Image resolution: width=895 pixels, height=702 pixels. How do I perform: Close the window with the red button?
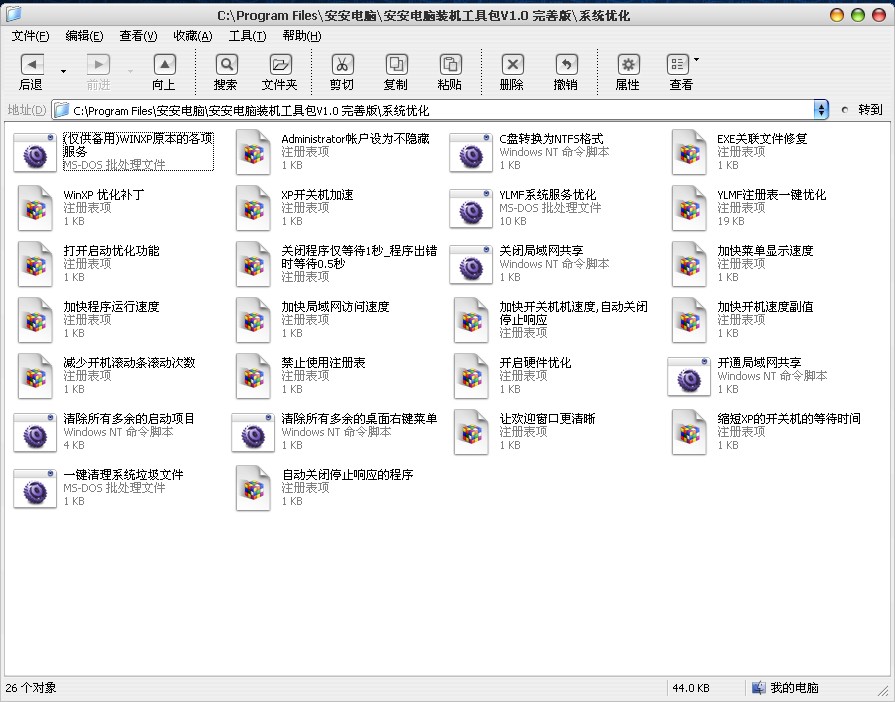[x=879, y=15]
